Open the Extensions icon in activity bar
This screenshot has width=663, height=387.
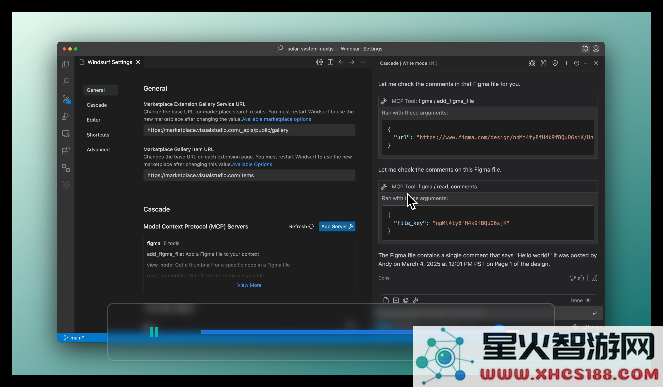(66, 151)
